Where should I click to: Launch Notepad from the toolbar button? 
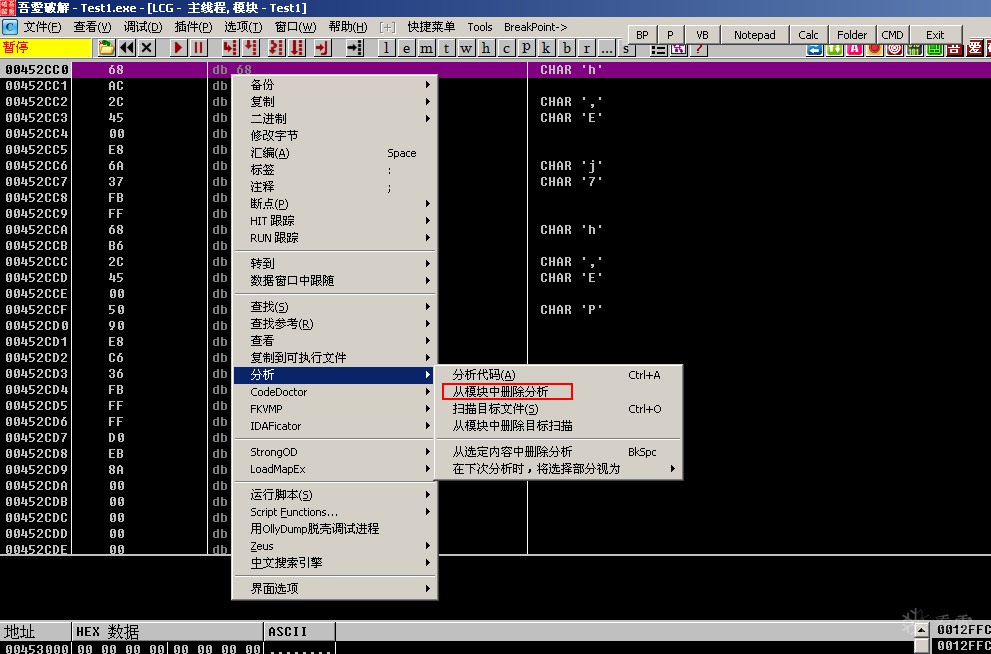[755, 35]
